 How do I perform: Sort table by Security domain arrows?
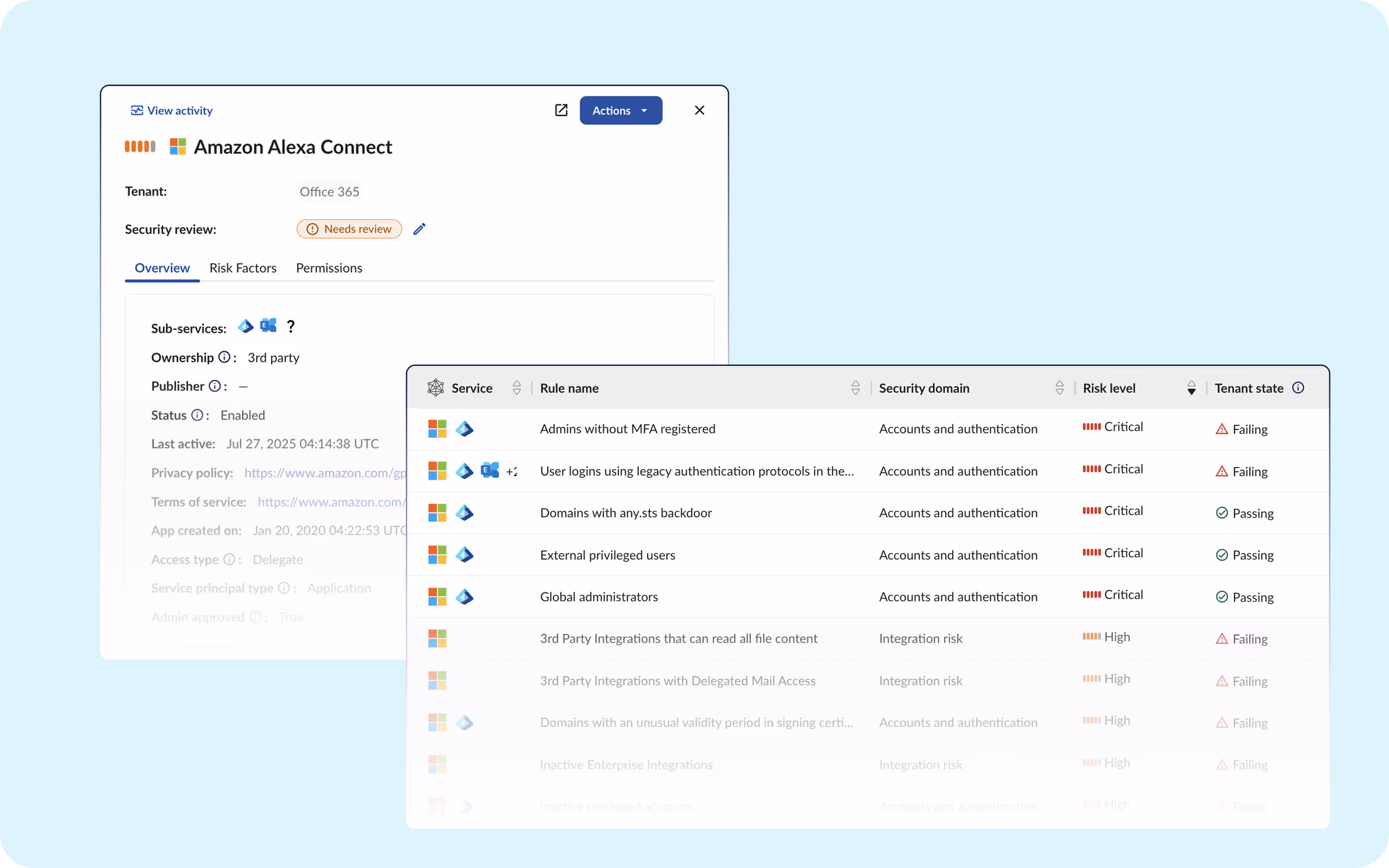(x=1060, y=388)
